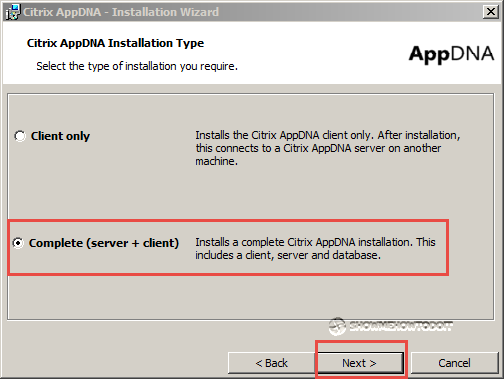Viewport: 504px width, 379px height.
Task: Select the Complete (server + client) radio button
Action: [x=18, y=243]
